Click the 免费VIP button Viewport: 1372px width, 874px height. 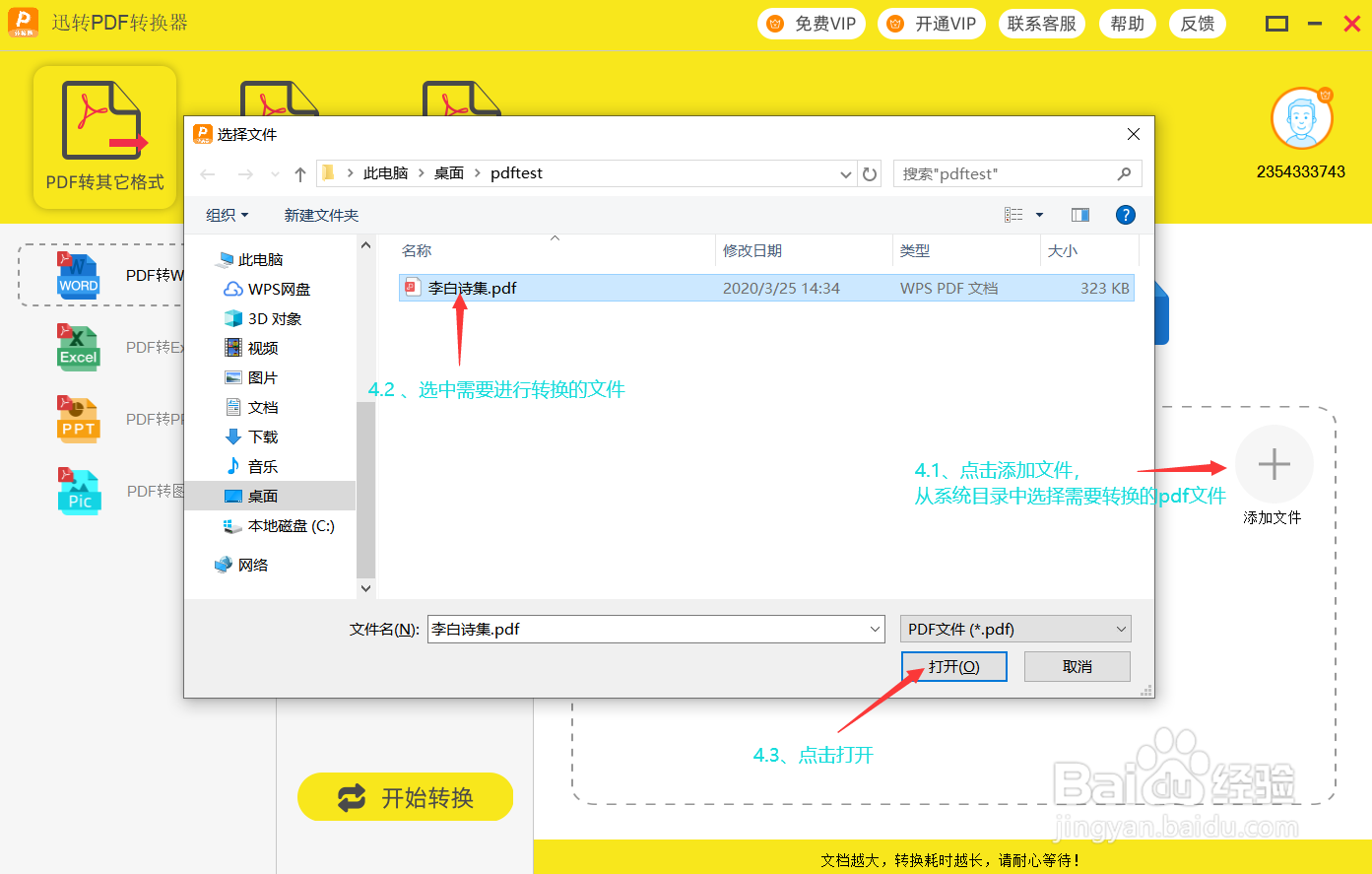pos(812,24)
